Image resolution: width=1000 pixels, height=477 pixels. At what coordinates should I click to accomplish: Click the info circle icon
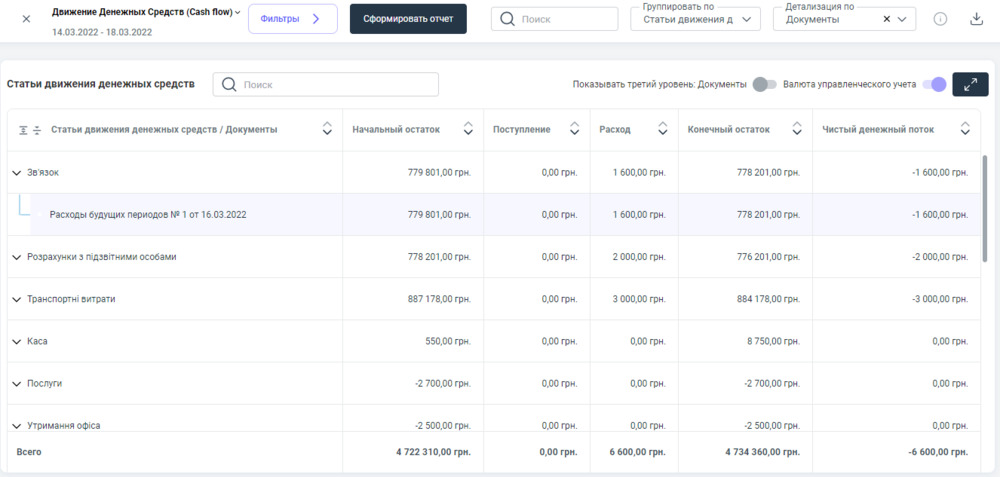(x=940, y=19)
